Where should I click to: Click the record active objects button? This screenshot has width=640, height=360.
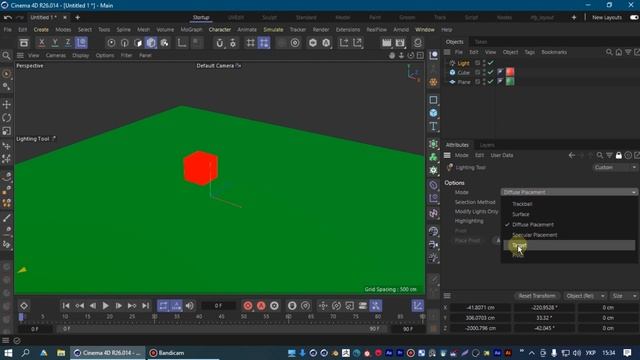tap(248, 306)
